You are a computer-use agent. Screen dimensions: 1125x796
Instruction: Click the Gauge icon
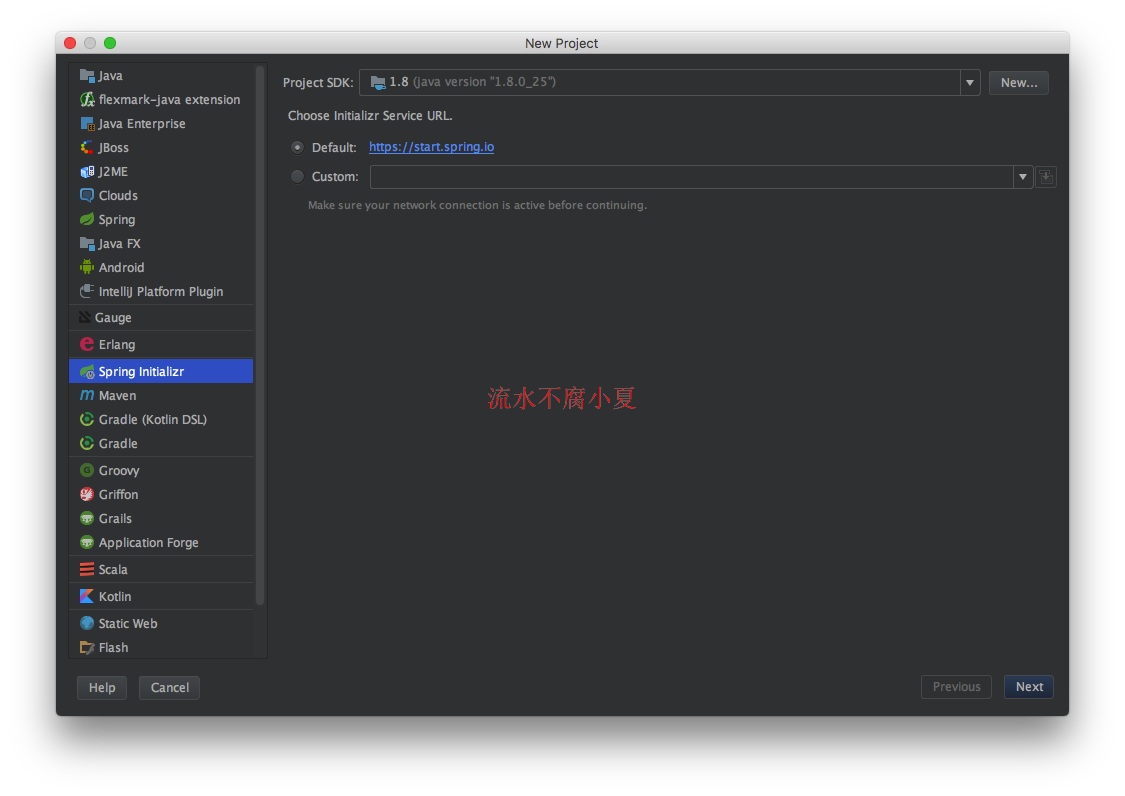point(85,317)
